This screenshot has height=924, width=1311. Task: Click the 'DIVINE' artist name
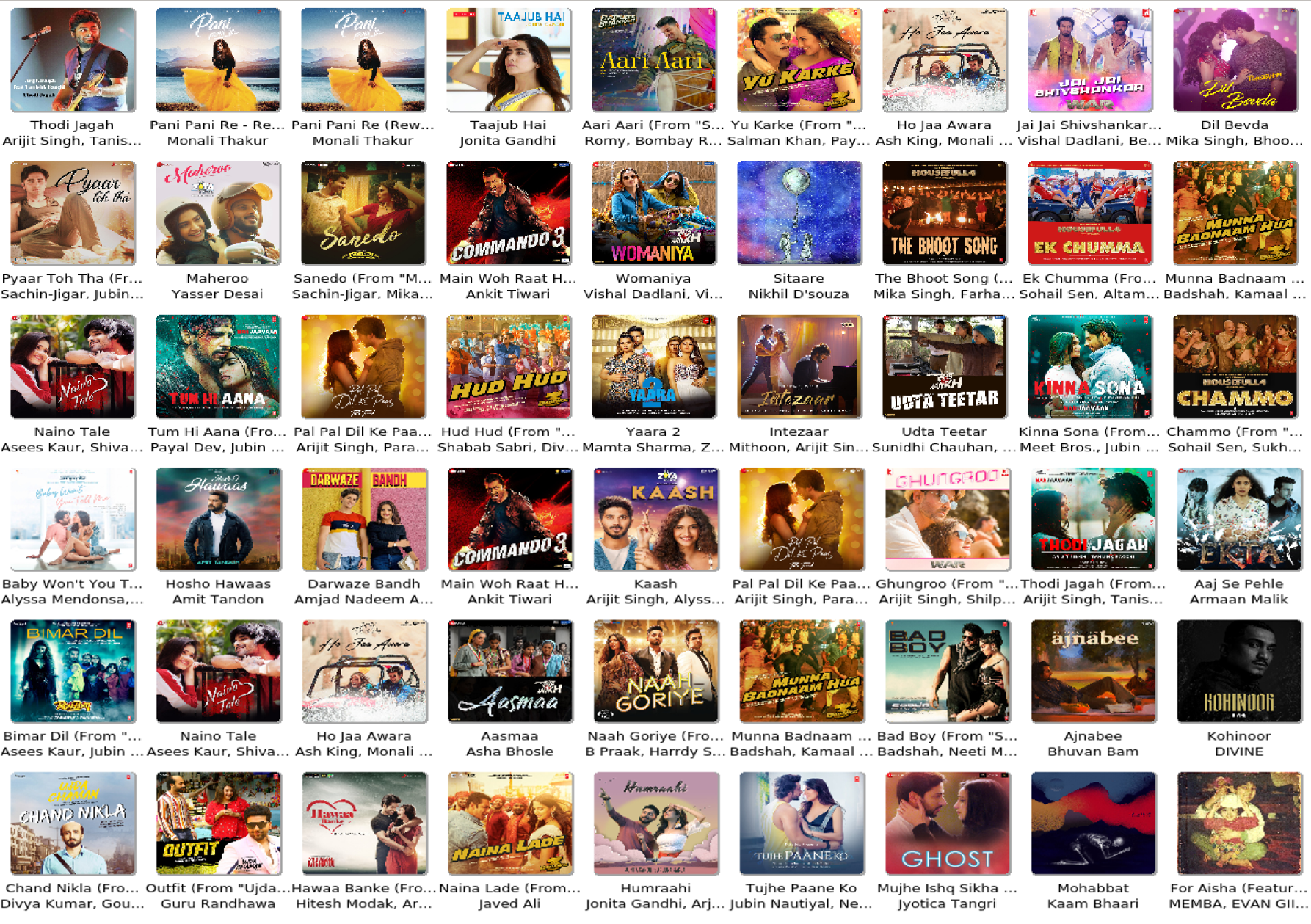pos(1239,752)
